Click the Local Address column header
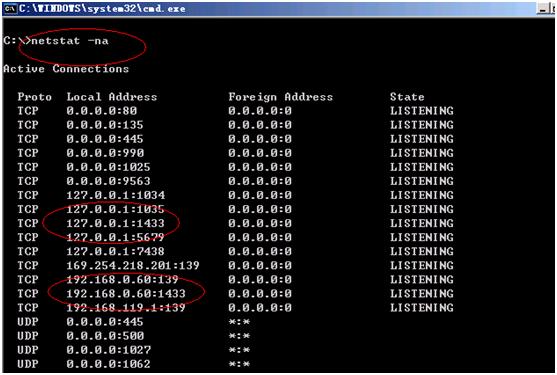The image size is (557, 375). [x=112, y=97]
